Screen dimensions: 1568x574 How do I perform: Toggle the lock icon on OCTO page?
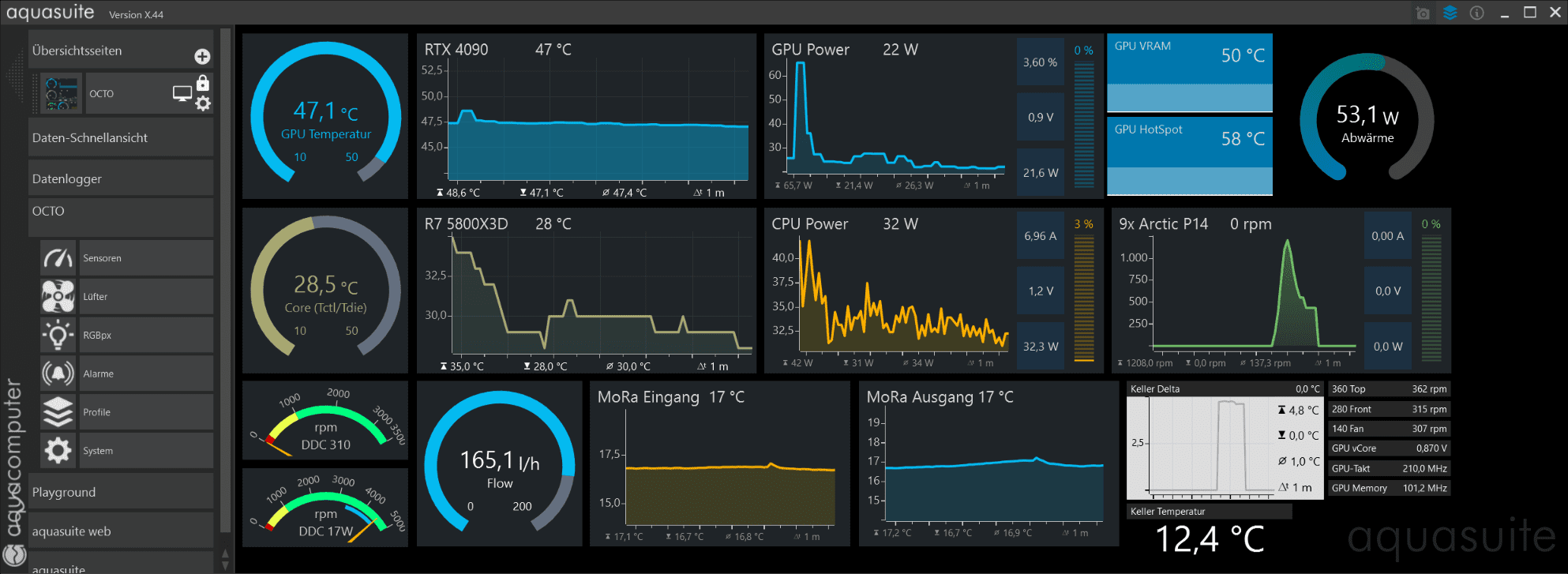tap(203, 82)
